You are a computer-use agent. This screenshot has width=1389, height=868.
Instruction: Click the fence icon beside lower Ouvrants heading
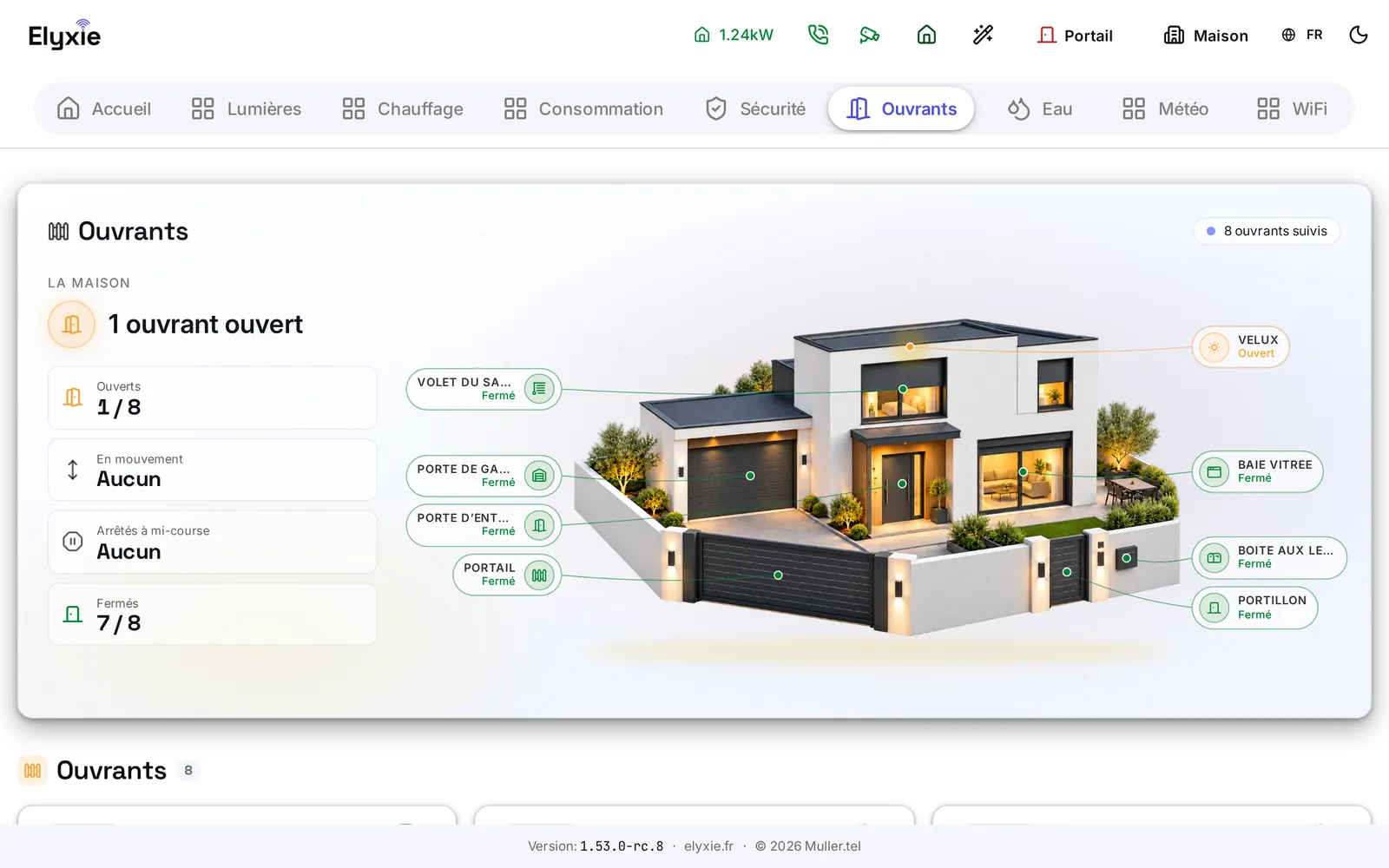(x=33, y=771)
